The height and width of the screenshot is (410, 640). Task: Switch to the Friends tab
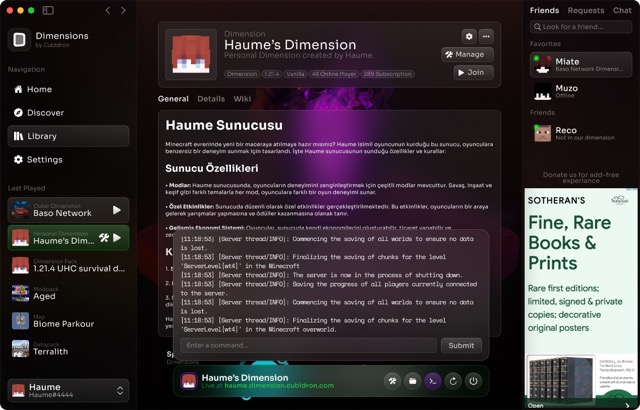click(544, 11)
